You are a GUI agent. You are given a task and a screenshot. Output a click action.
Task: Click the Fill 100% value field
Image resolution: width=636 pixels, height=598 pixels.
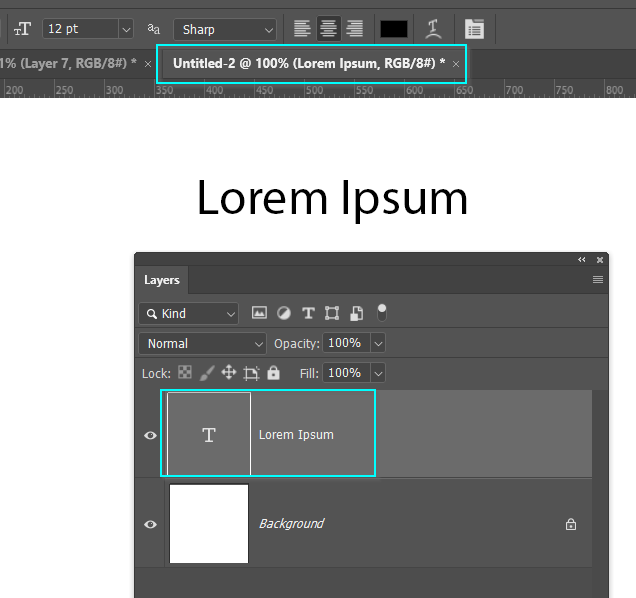pyautogui.click(x=346, y=373)
